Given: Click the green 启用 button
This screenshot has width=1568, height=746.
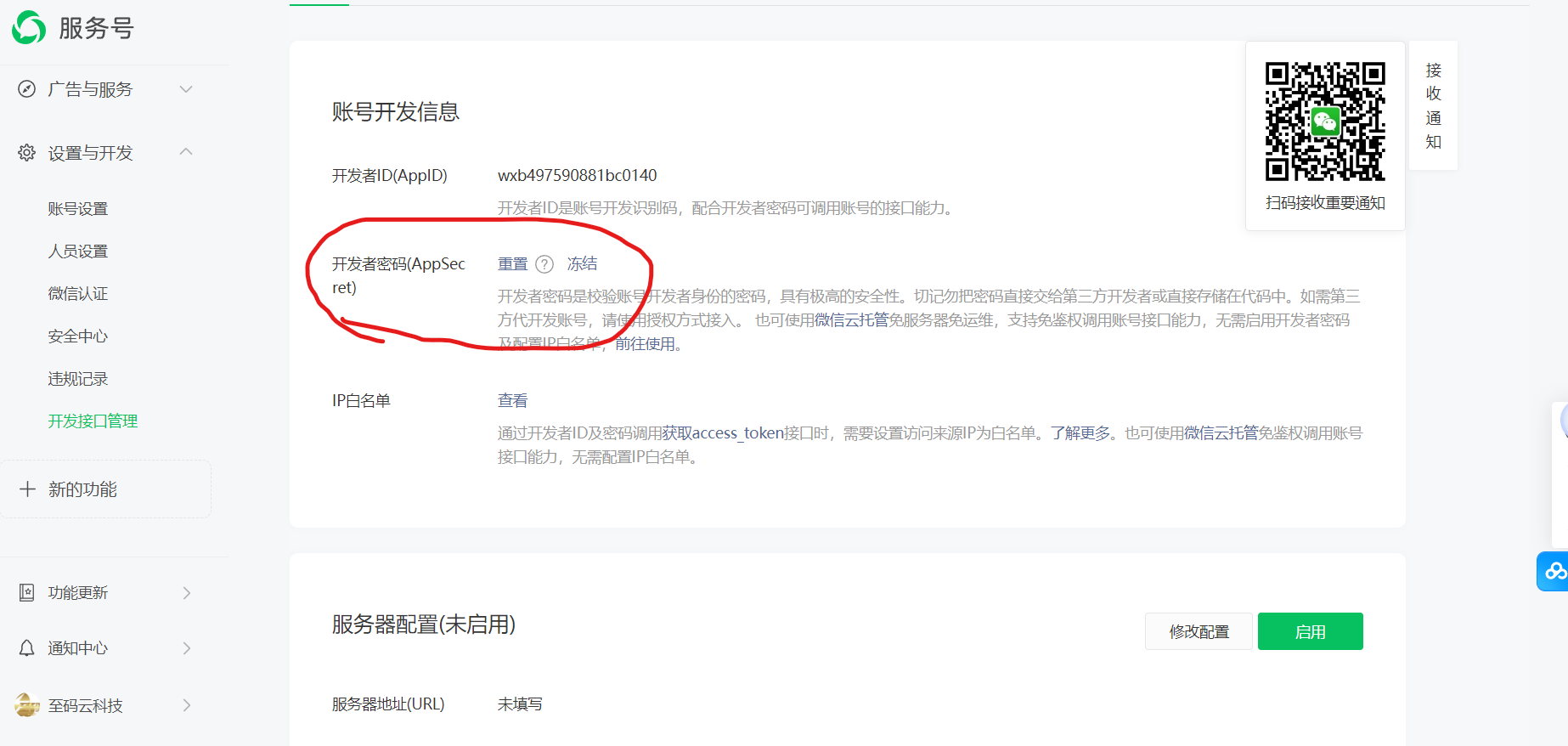Looking at the screenshot, I should click(1311, 631).
